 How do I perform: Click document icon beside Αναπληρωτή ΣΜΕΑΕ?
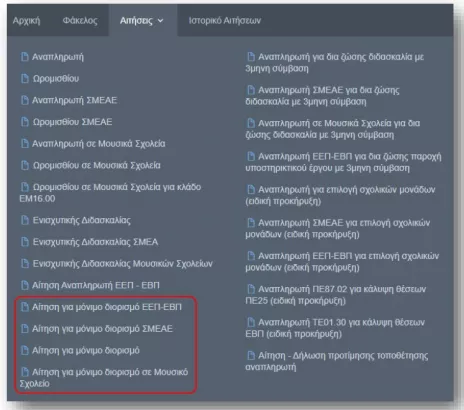point(25,100)
